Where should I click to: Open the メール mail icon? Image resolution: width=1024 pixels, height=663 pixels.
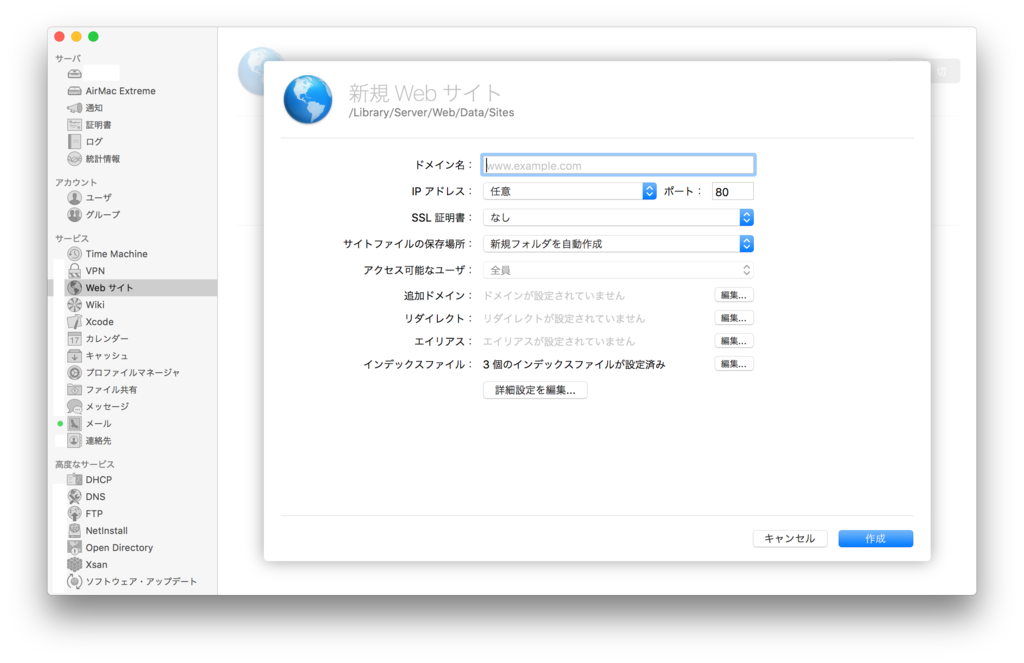(x=74, y=423)
